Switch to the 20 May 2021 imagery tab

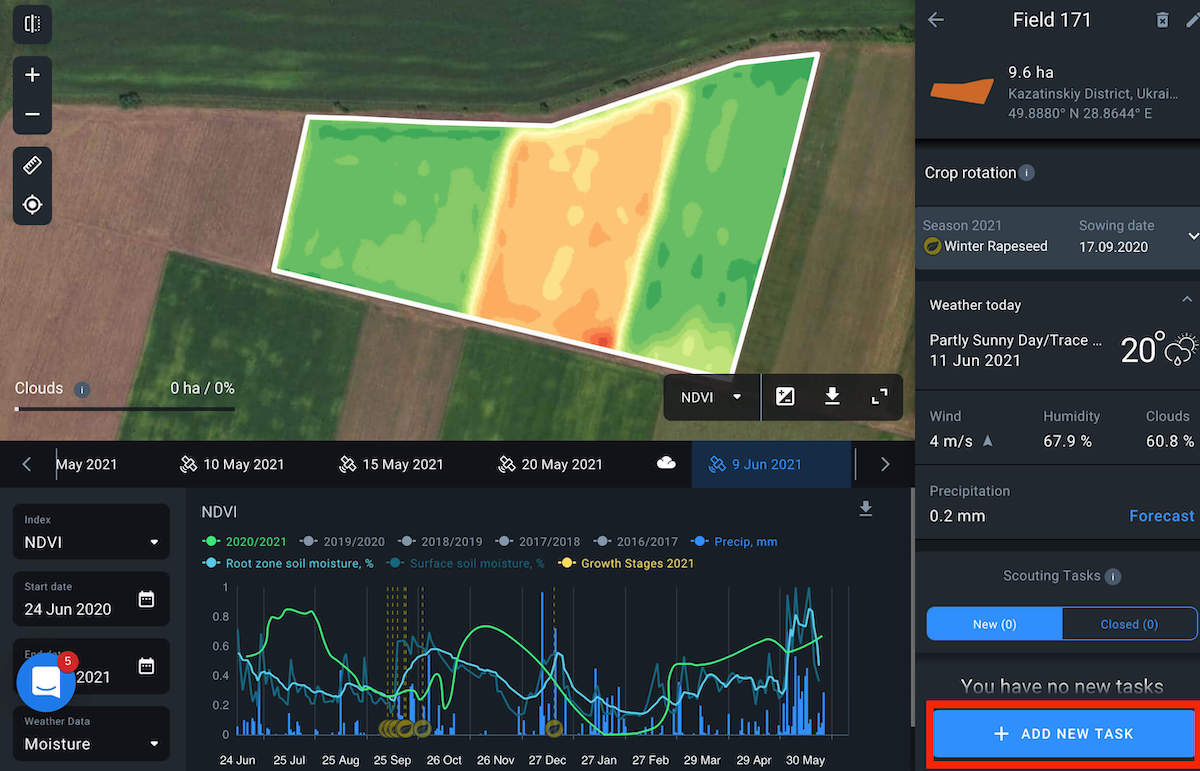point(551,464)
